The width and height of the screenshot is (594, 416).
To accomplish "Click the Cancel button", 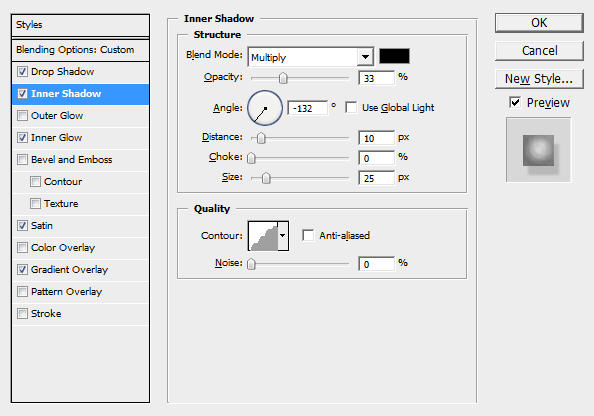I will (x=539, y=51).
